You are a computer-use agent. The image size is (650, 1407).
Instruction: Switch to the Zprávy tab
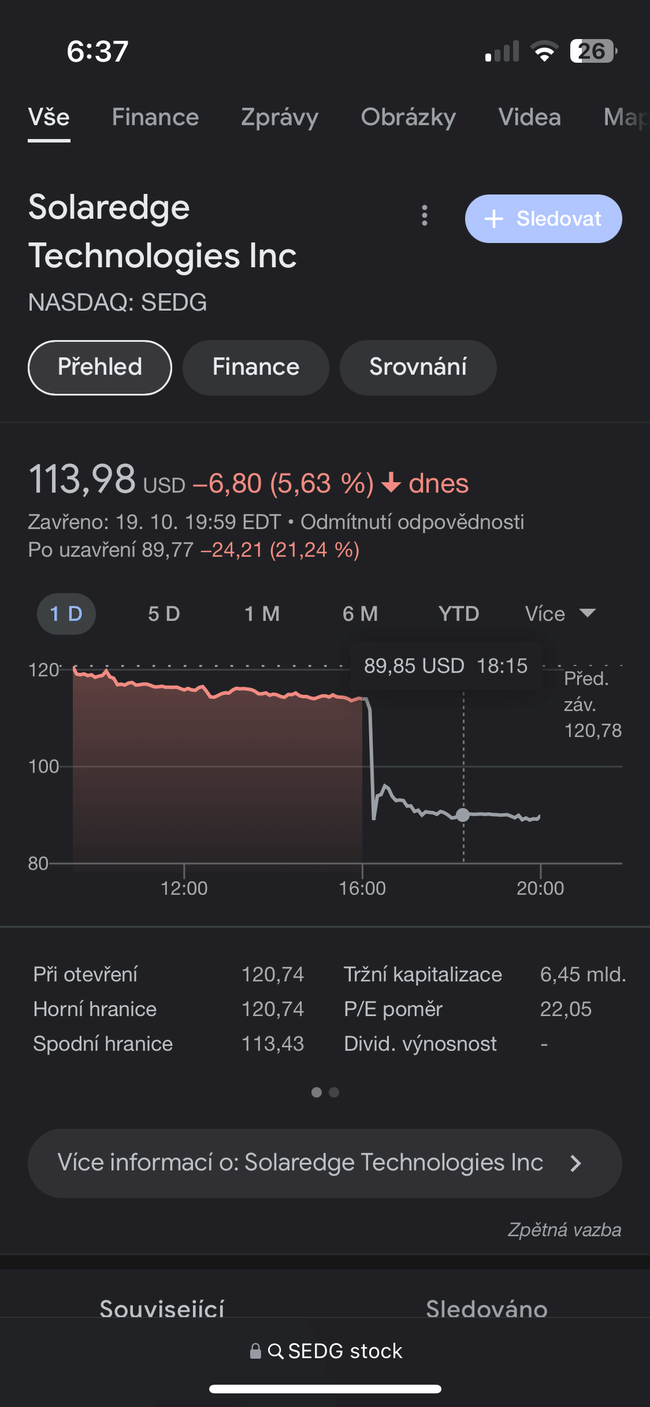point(279,117)
